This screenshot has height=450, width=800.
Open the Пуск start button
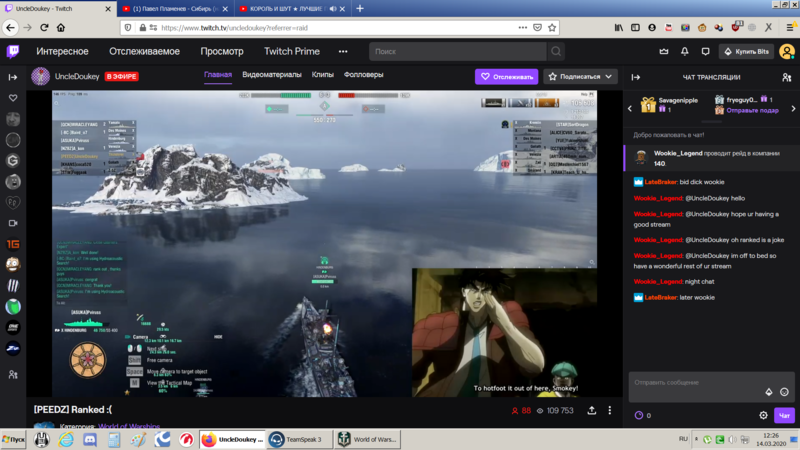pos(14,439)
